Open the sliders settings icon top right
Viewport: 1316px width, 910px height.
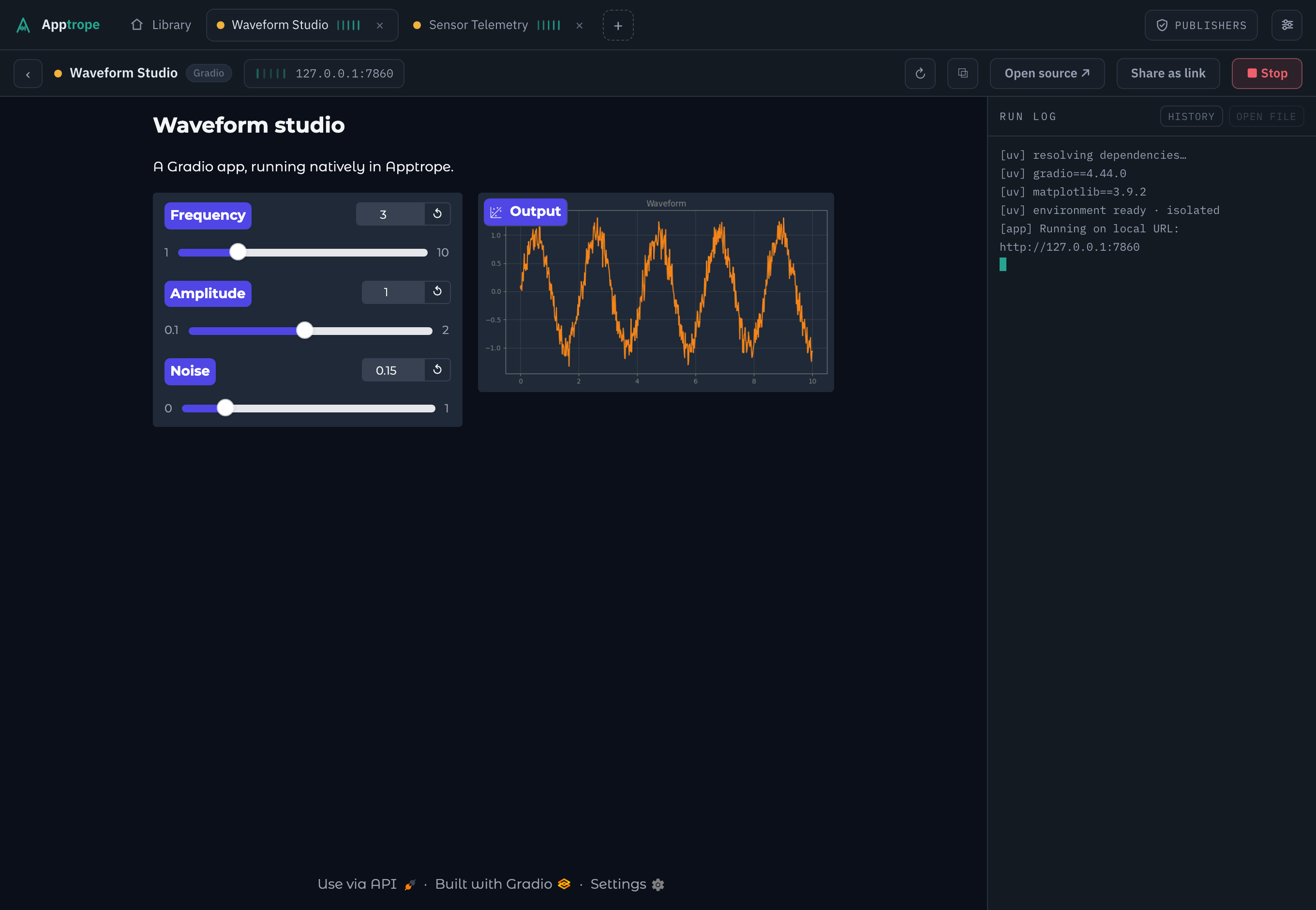[x=1286, y=25]
